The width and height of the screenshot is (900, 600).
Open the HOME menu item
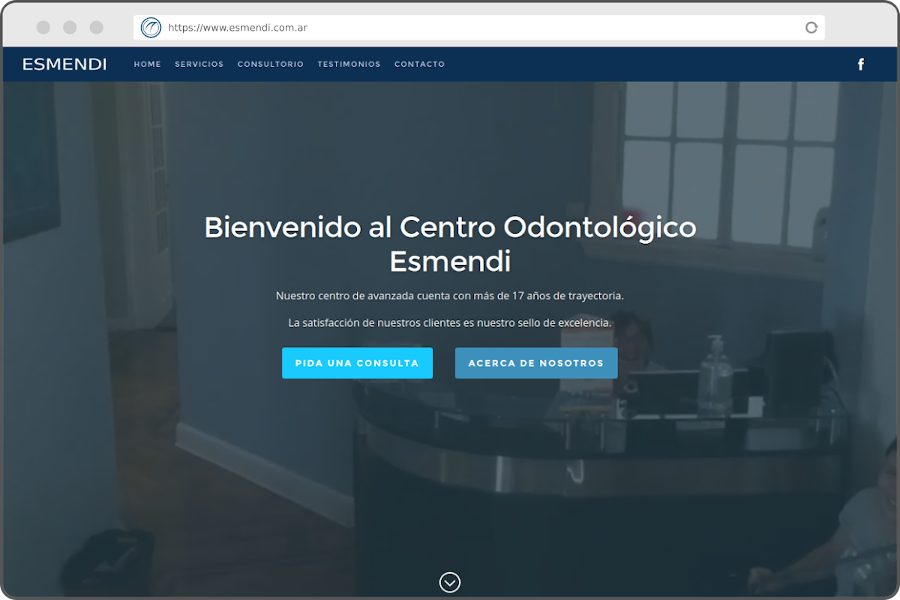(147, 63)
